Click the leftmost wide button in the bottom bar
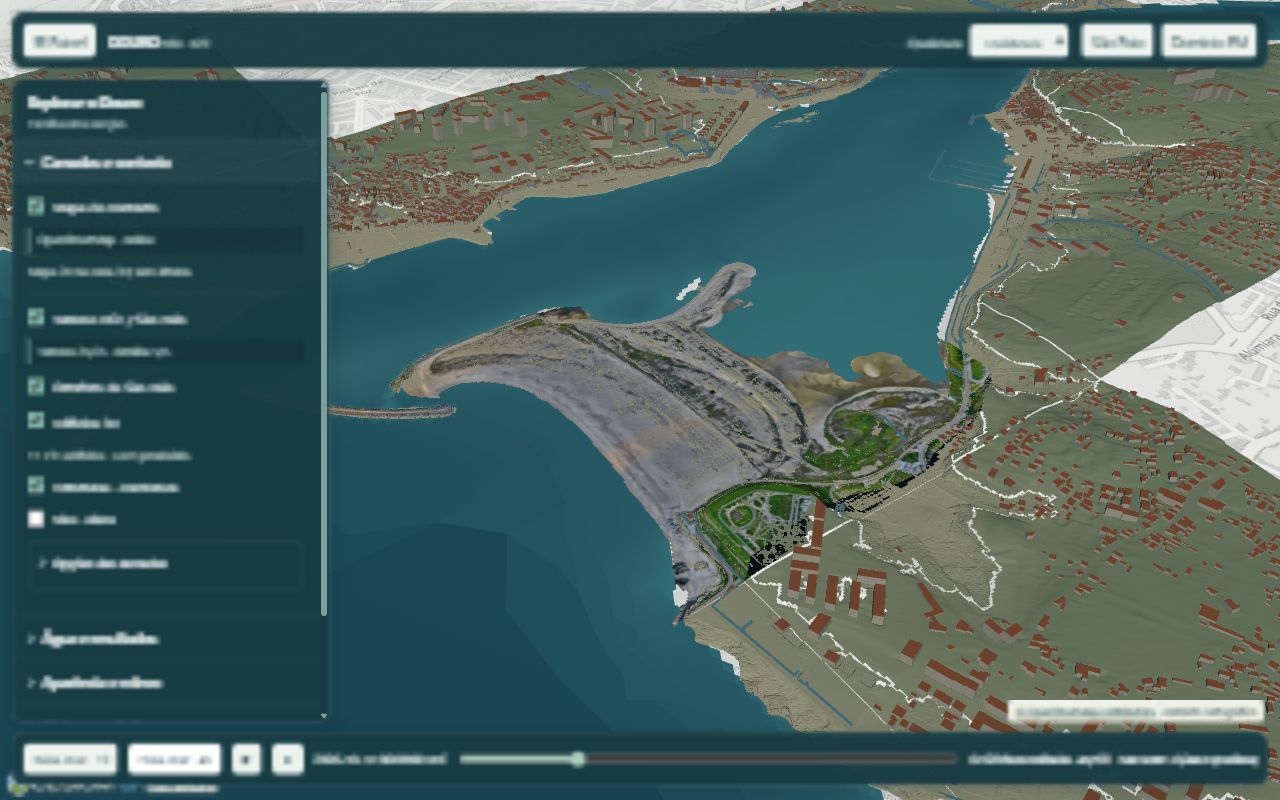1280x800 pixels. coord(70,760)
